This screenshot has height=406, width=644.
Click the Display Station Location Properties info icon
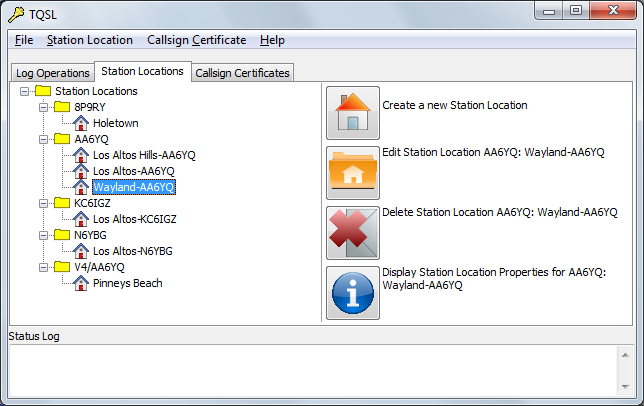click(353, 293)
